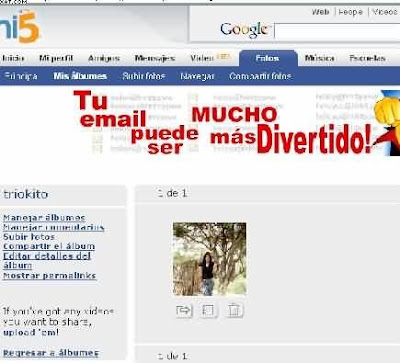This screenshot has height=363, width=400.
Task: Click the top '1 de 1' counter
Action: click(172, 193)
